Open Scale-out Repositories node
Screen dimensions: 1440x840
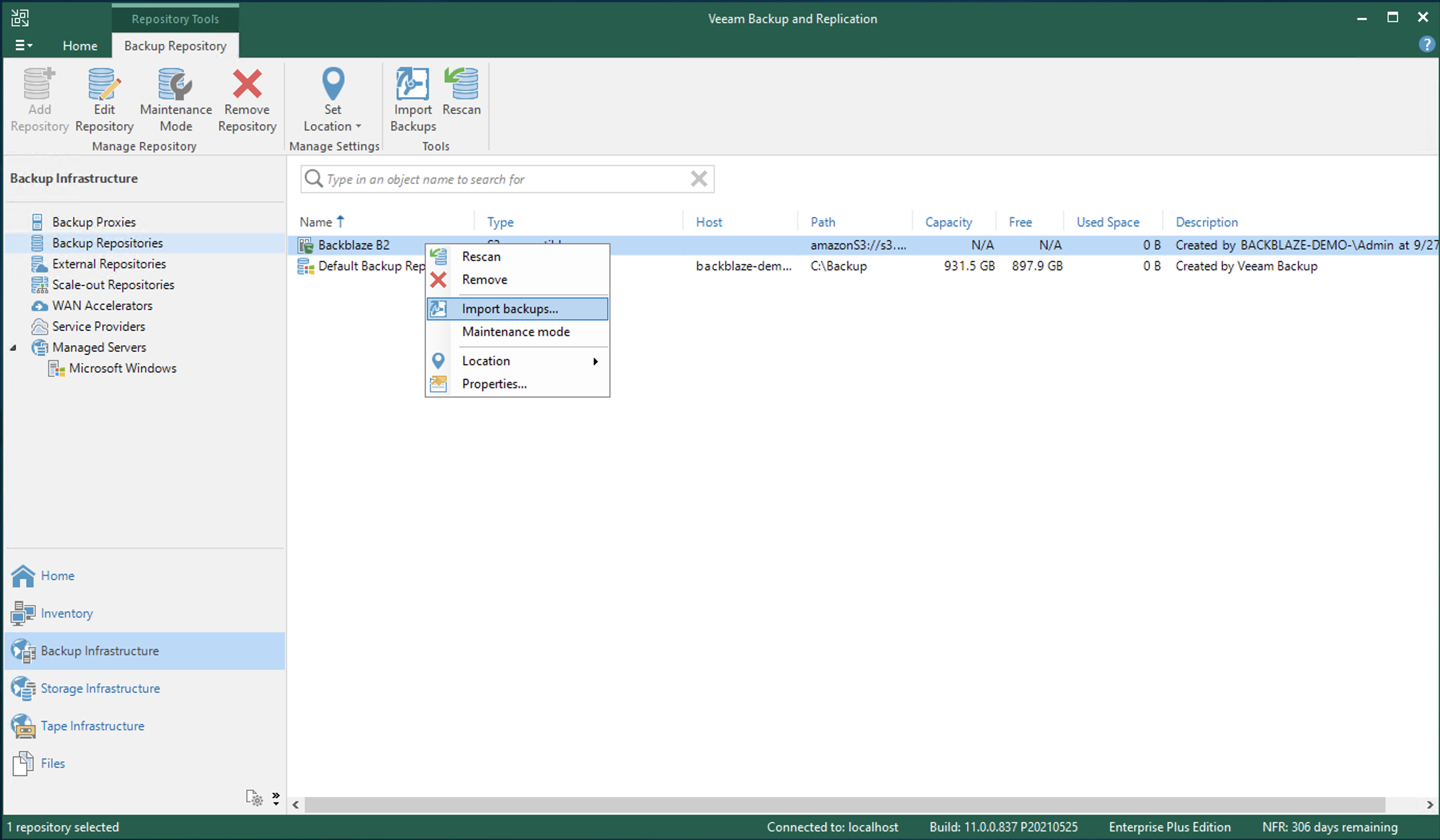113,284
